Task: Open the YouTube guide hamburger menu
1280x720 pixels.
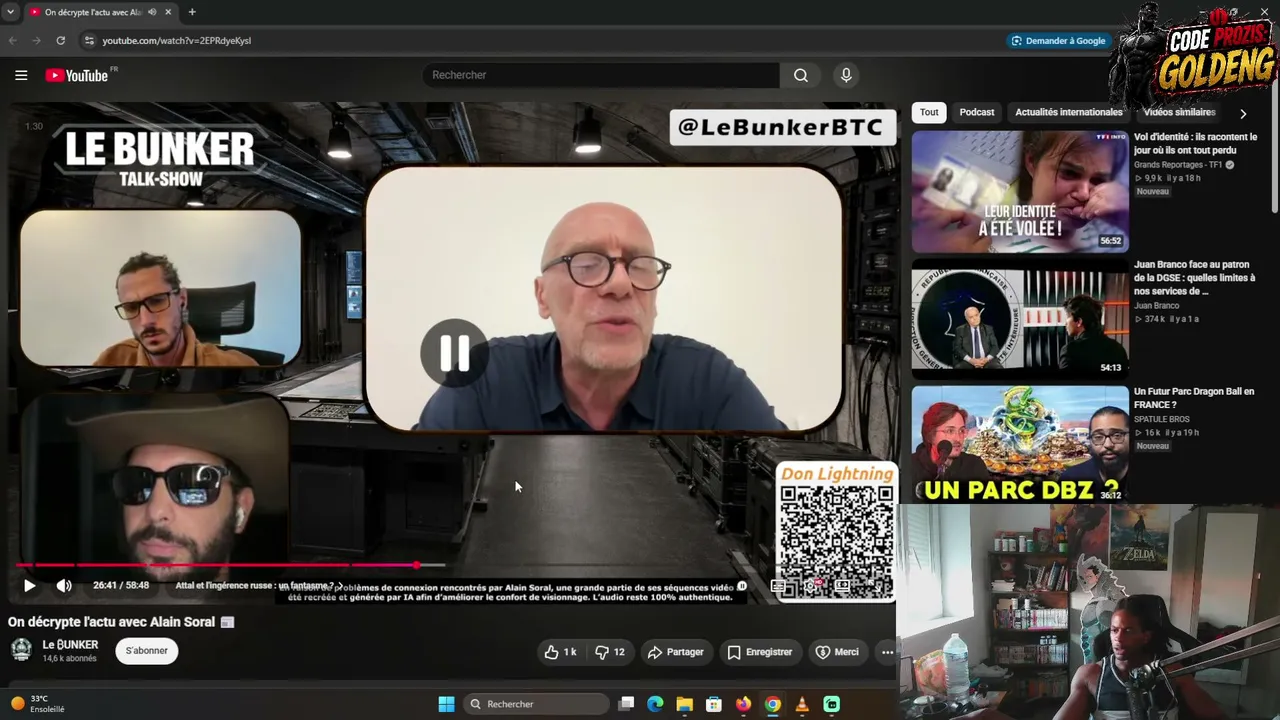Action: pos(21,75)
